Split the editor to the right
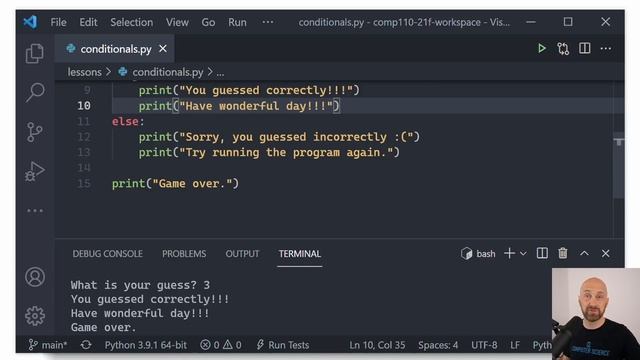The height and width of the screenshot is (360, 640). [x=584, y=48]
